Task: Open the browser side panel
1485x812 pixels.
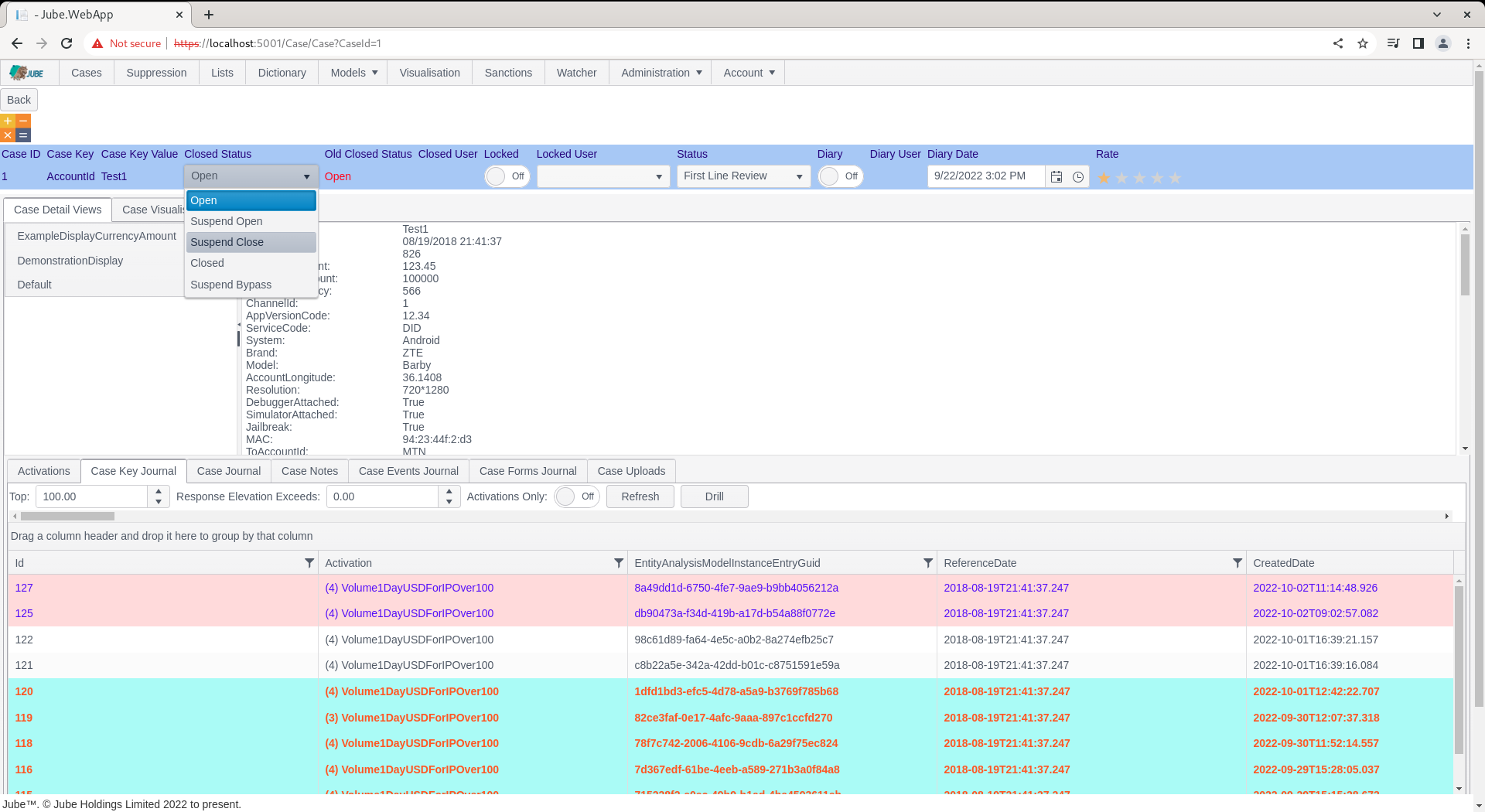Action: pos(1418,43)
